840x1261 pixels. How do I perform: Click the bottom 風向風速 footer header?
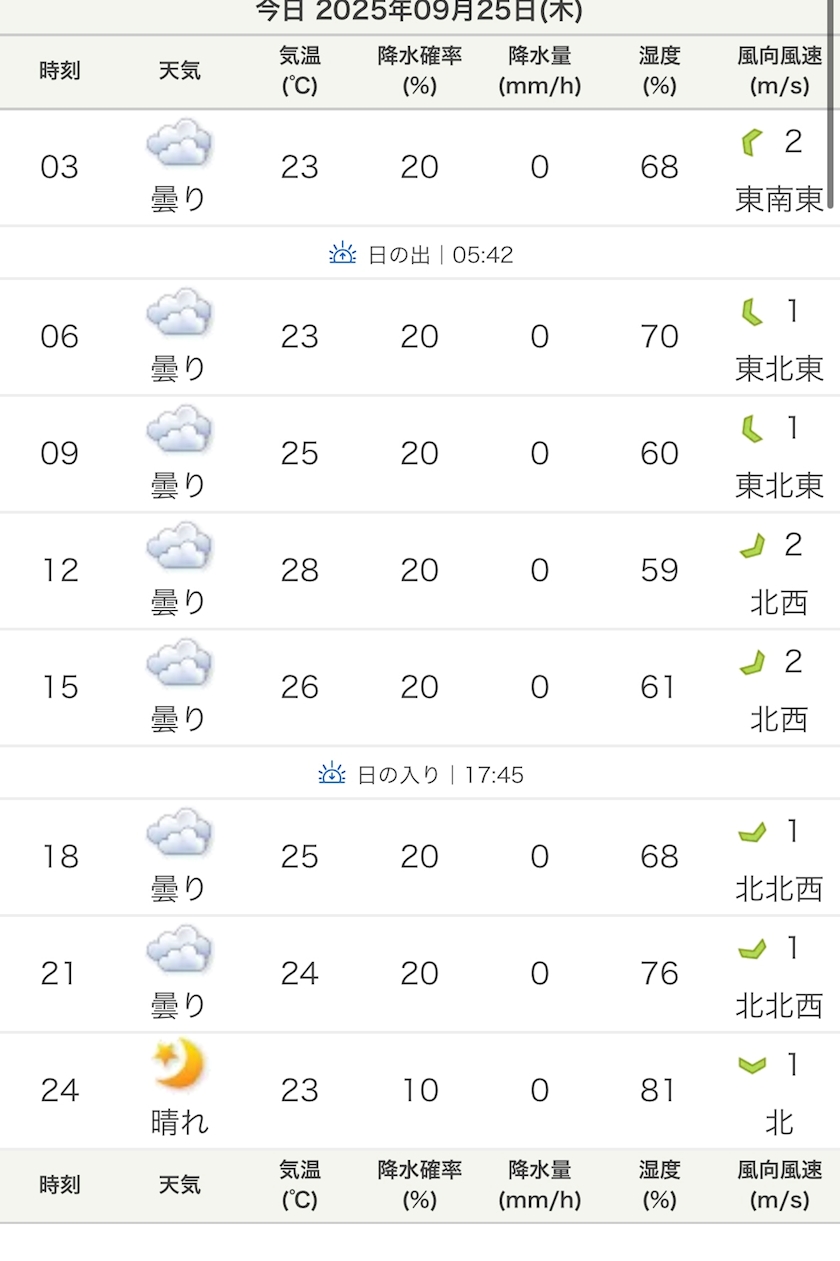tap(779, 1185)
